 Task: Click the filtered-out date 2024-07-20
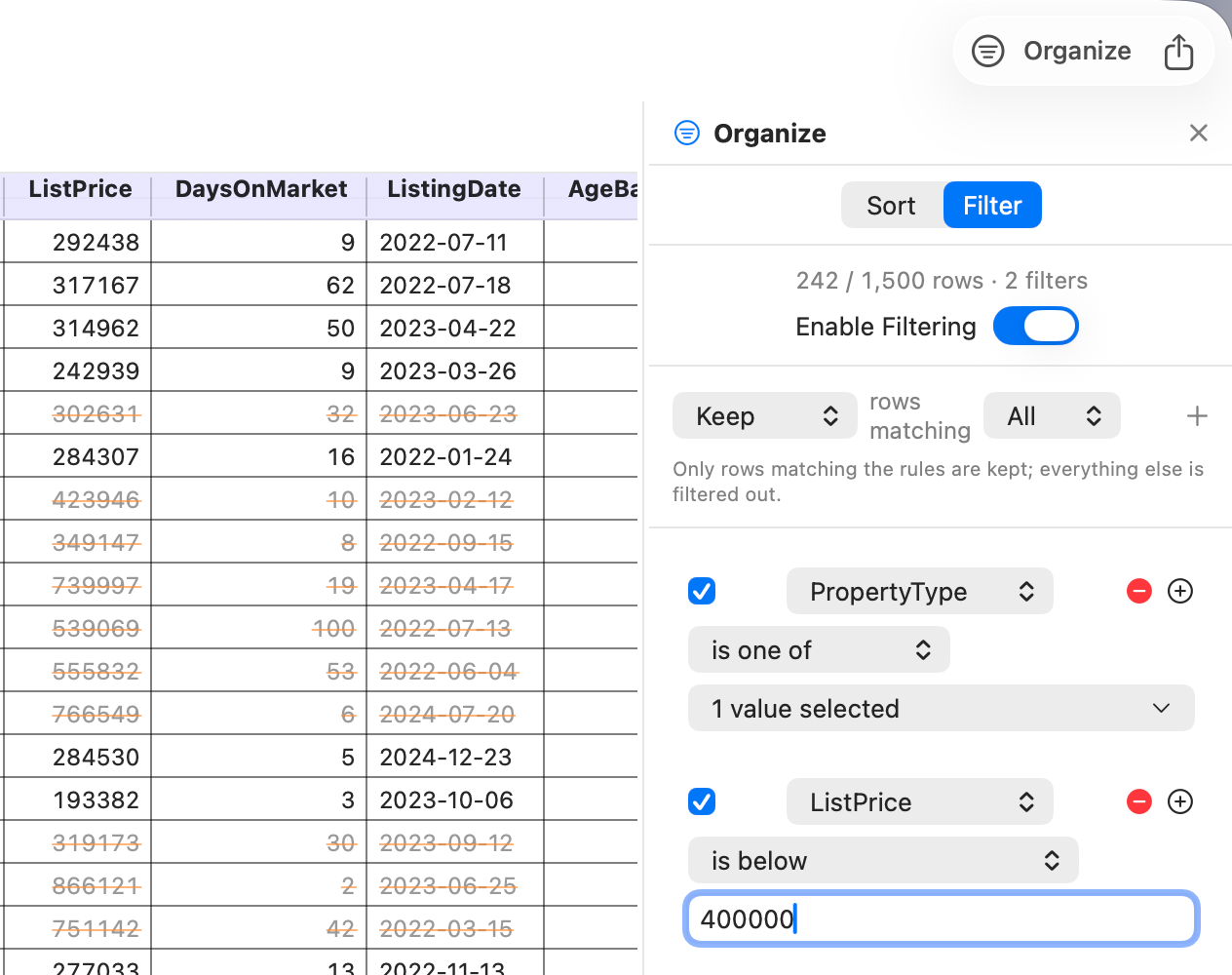click(x=455, y=714)
